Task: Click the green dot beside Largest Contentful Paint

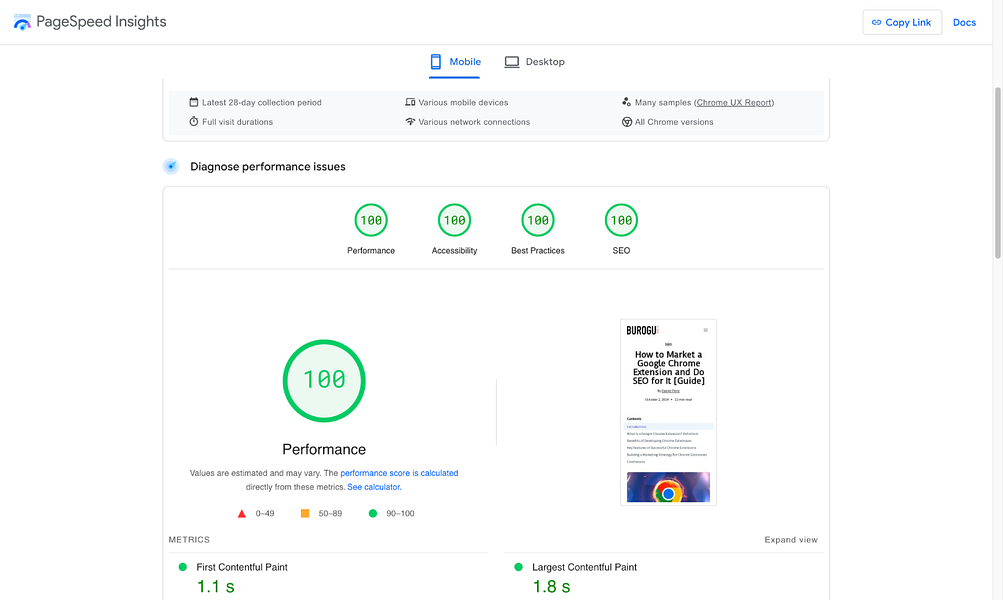Action: click(x=518, y=567)
